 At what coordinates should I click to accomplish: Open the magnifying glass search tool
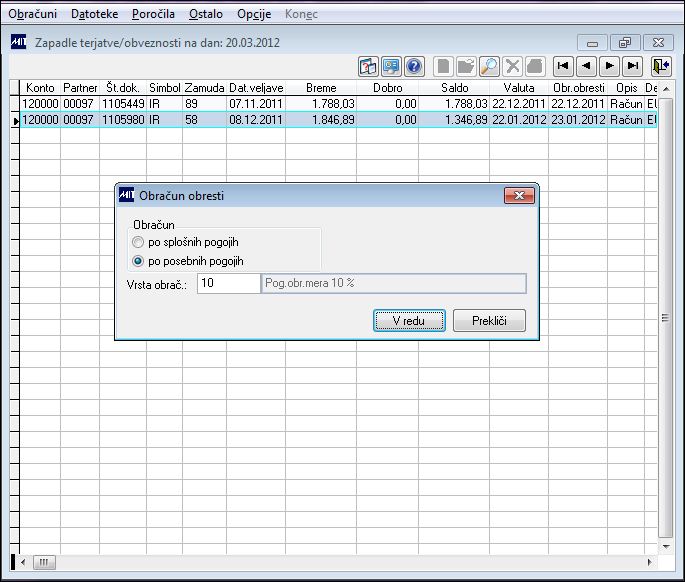tap(489, 67)
